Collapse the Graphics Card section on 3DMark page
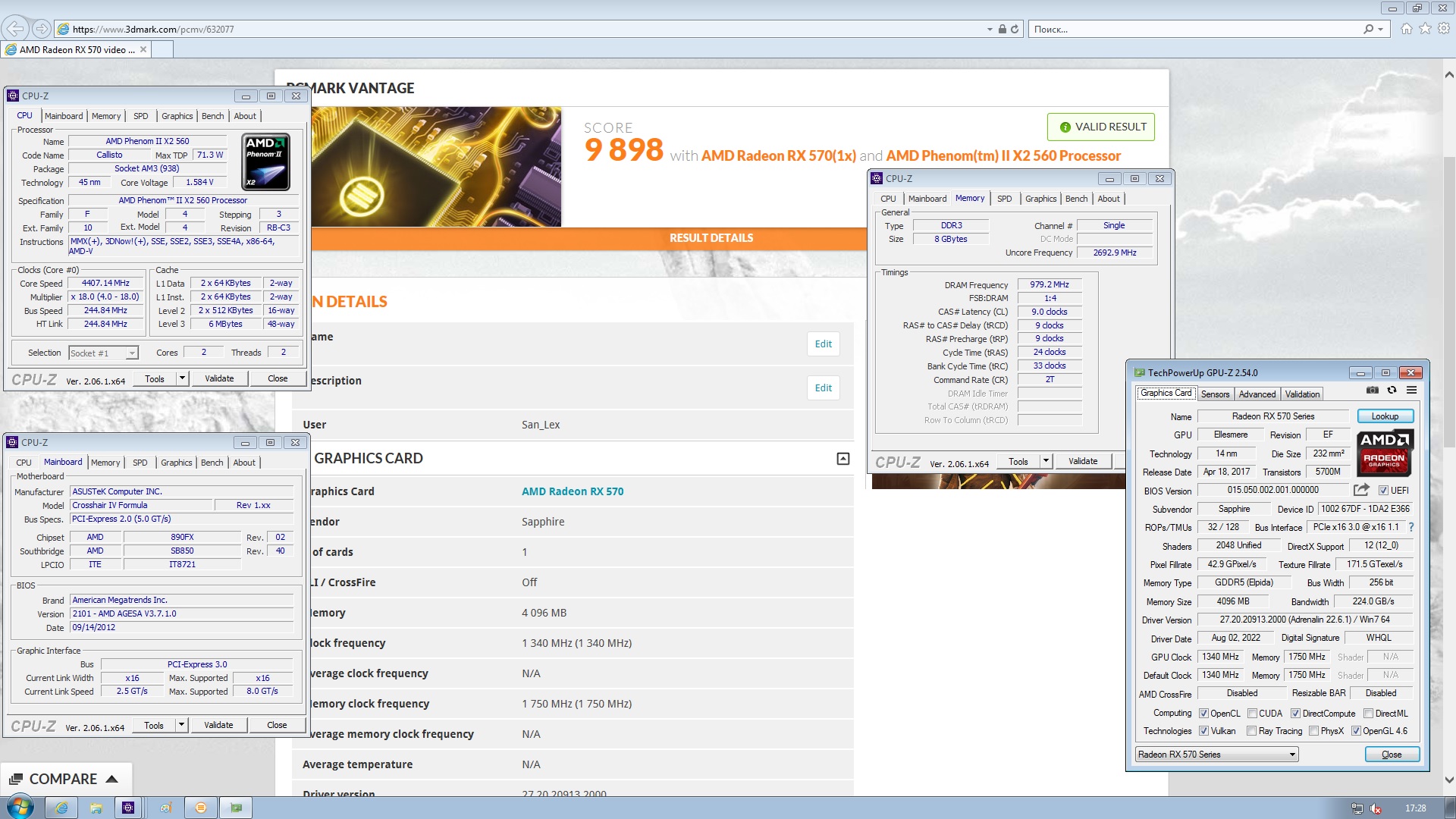This screenshot has height=819, width=1456. 843,459
